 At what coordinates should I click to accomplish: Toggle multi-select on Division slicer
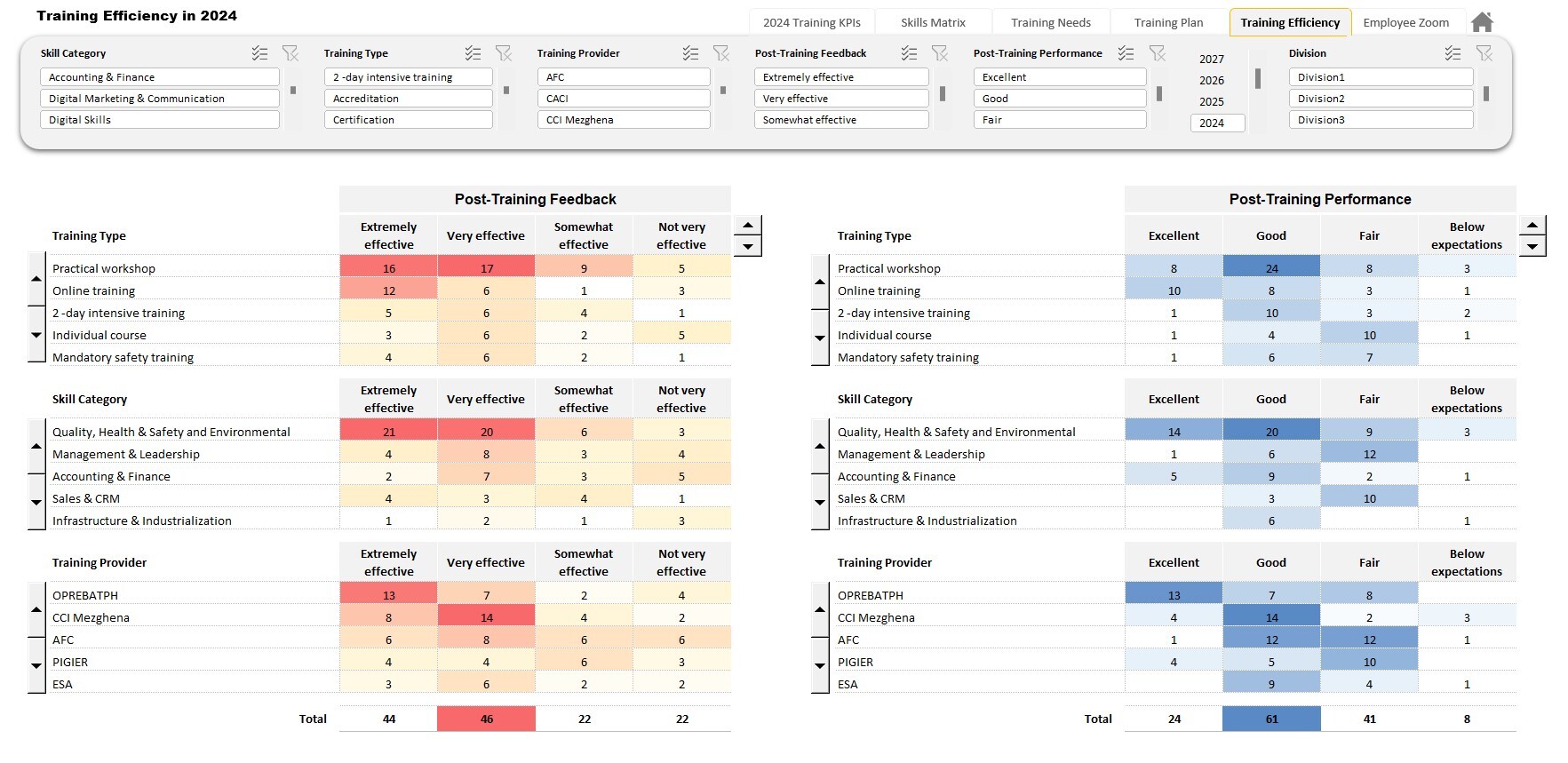click(x=1453, y=53)
